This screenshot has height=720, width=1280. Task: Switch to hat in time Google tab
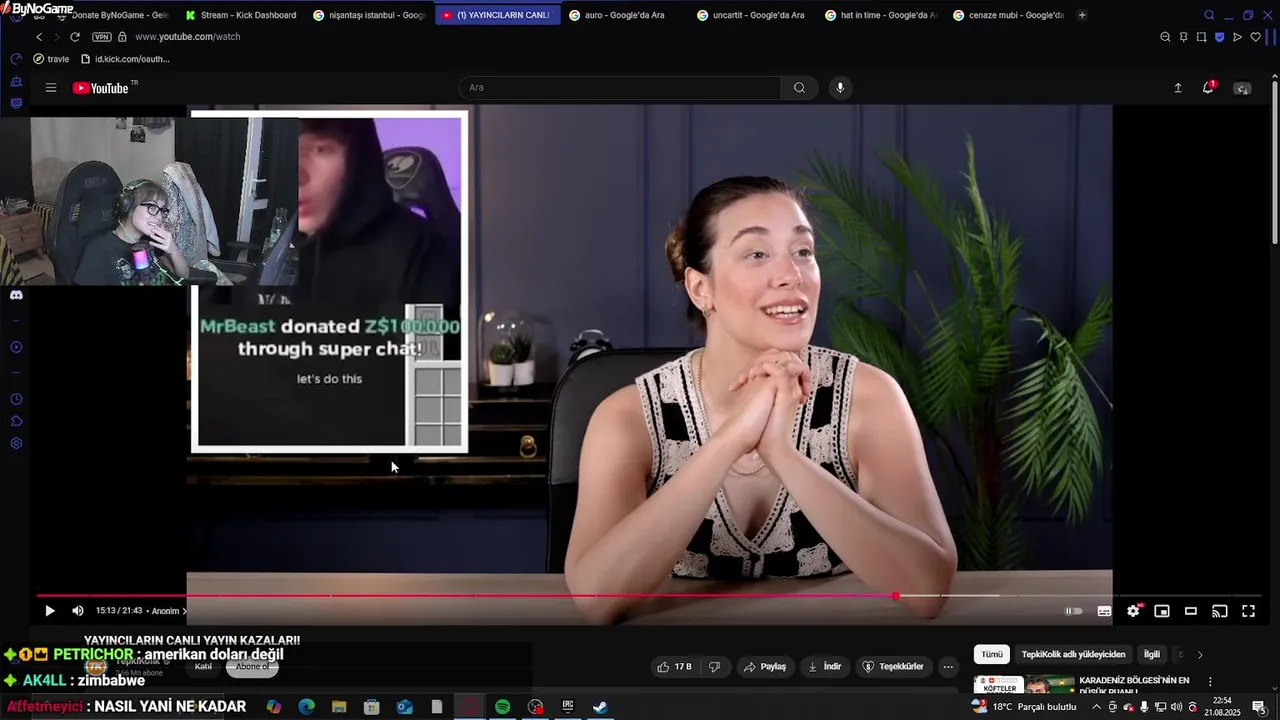tap(880, 15)
